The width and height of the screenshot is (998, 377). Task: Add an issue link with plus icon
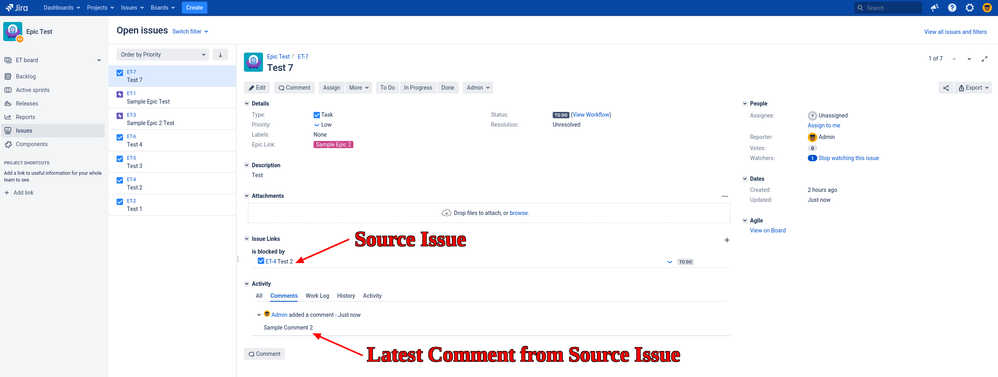[x=727, y=240]
